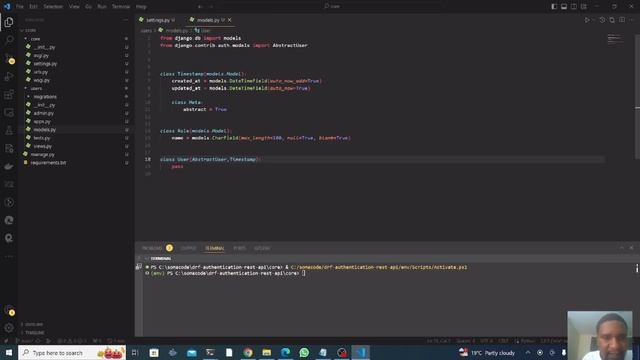Open the Help menu

tap(141, 7)
